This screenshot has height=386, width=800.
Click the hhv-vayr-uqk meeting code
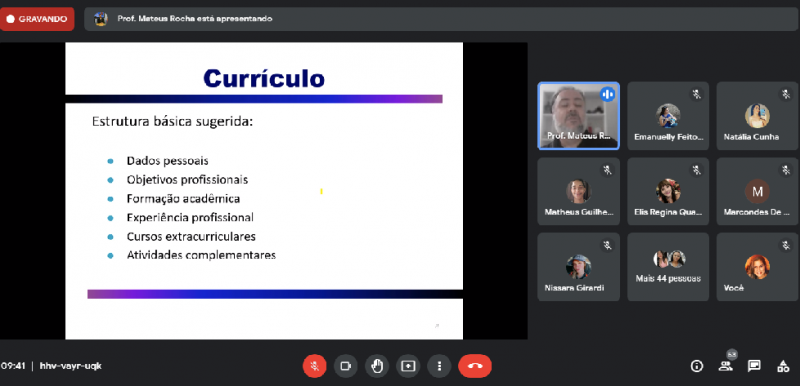tap(70, 366)
